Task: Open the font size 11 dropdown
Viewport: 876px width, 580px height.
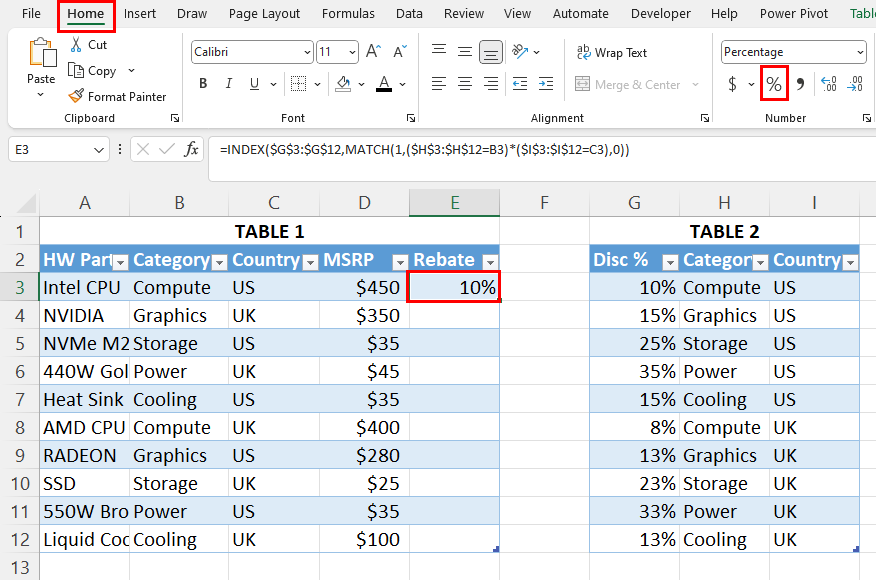Action: point(352,53)
